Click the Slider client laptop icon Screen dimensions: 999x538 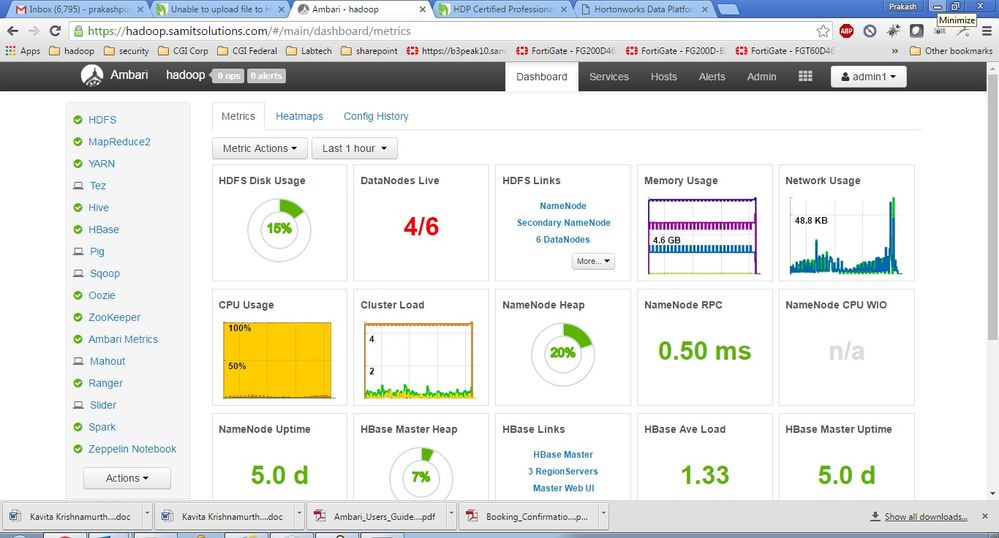pos(78,405)
